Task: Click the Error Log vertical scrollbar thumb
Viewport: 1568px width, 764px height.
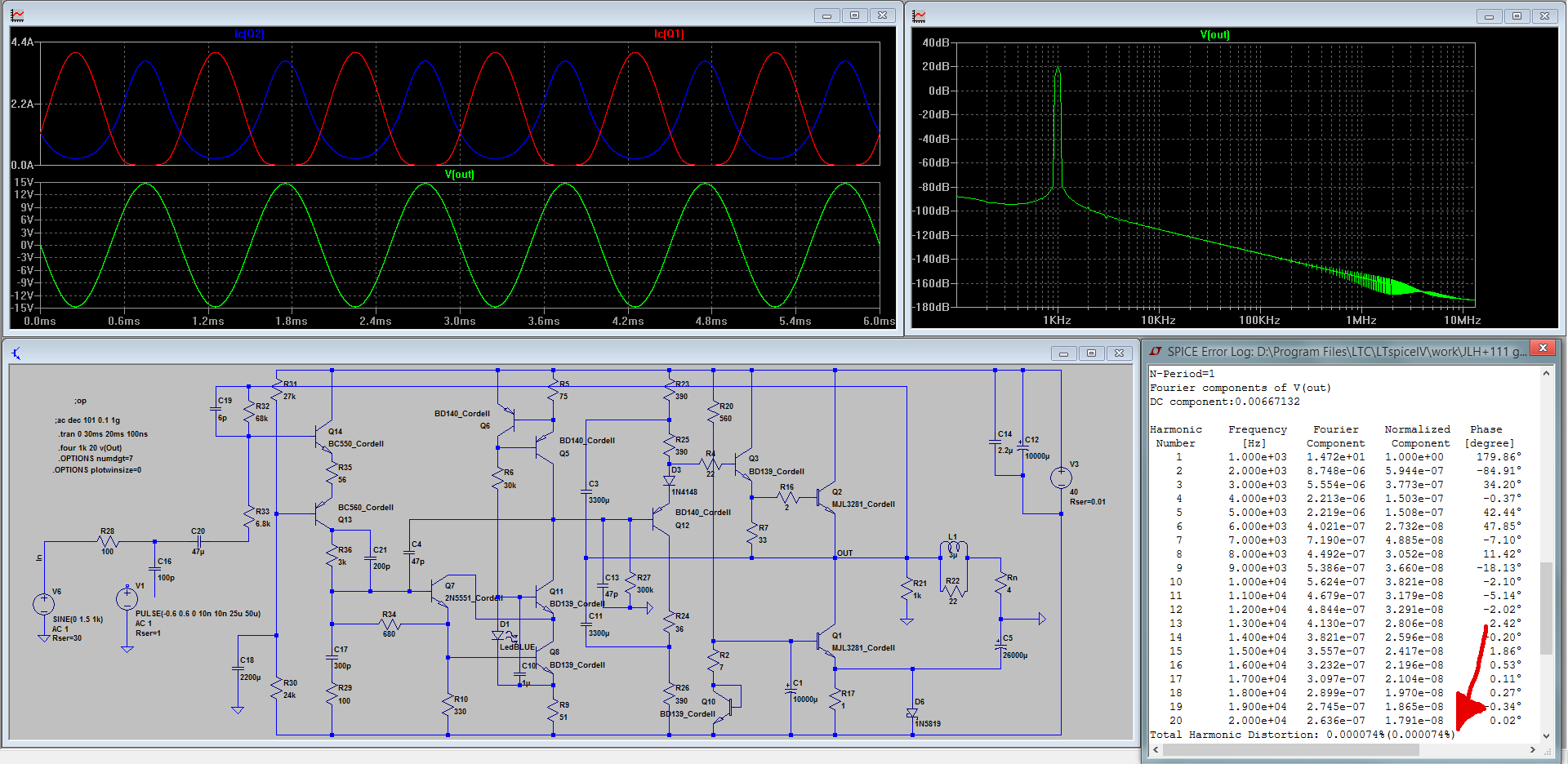Action: 1546,608
